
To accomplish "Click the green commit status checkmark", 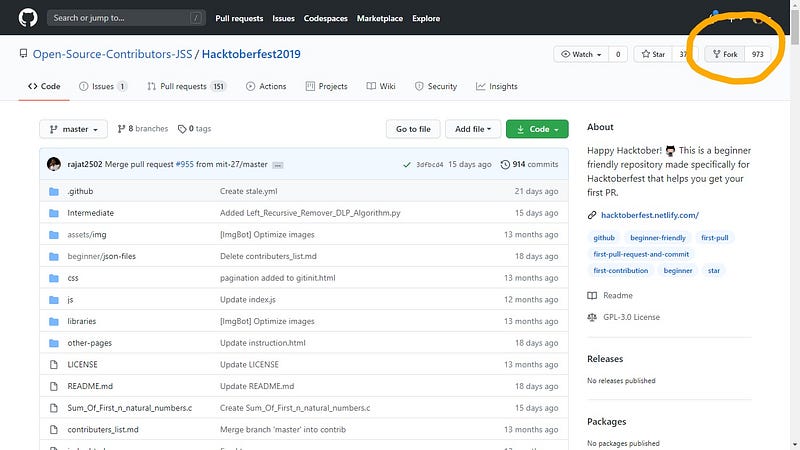I will click(406, 164).
